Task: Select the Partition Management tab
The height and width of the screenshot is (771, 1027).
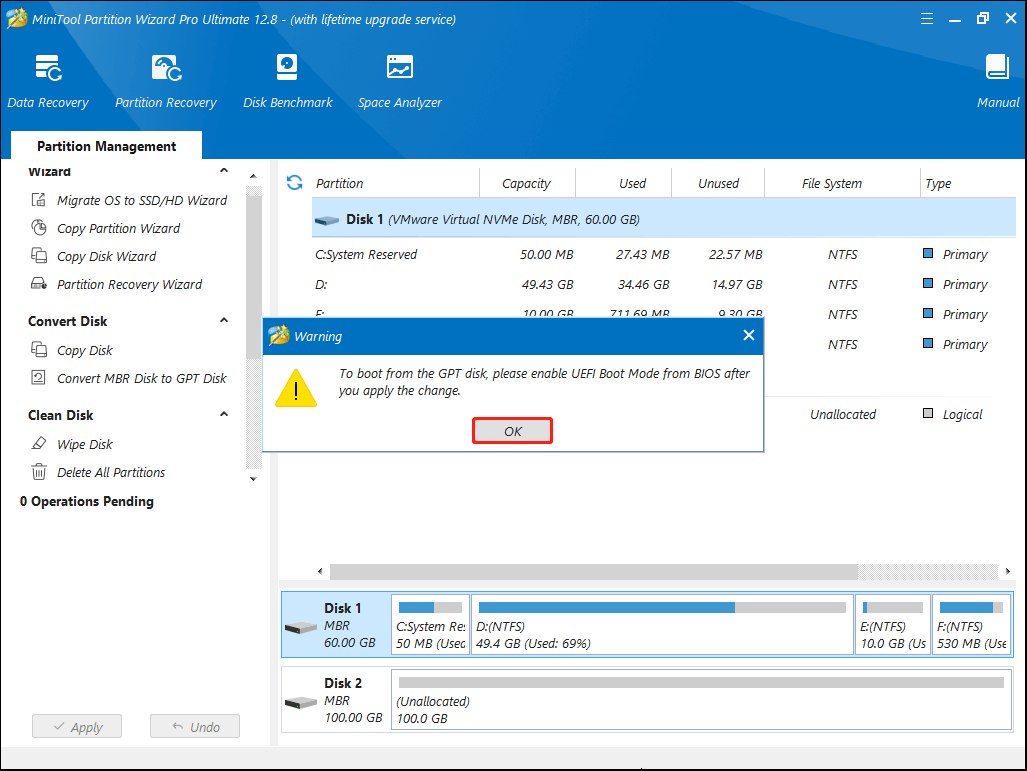Action: [x=106, y=145]
